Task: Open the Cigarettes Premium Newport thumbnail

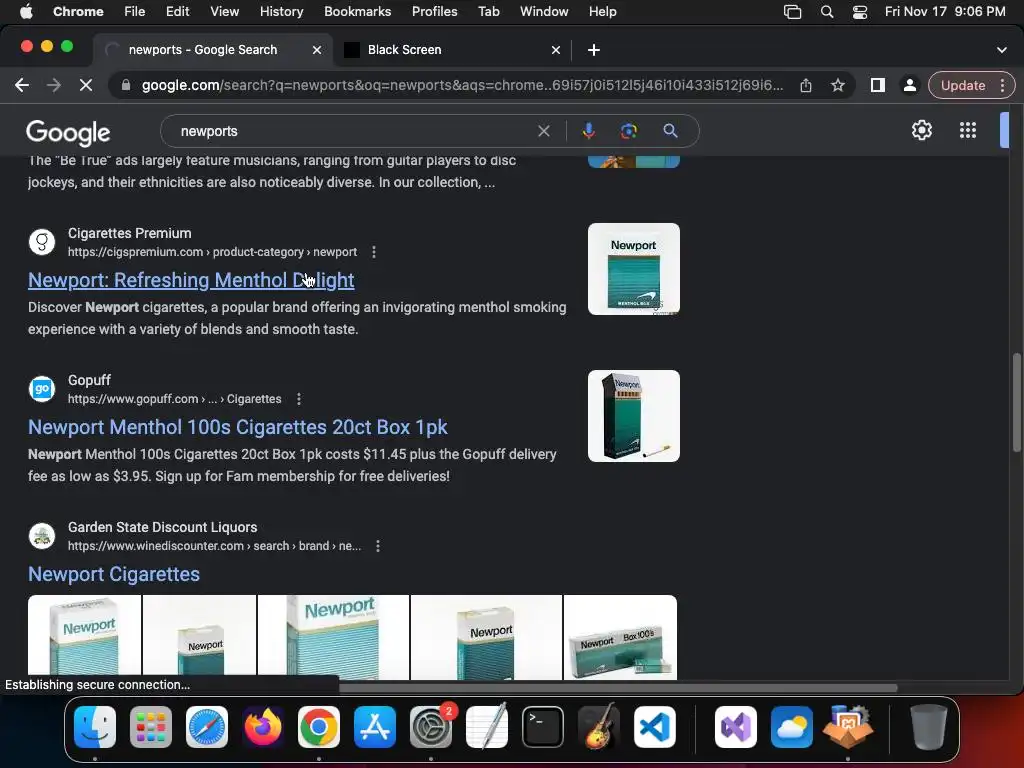Action: click(x=633, y=269)
